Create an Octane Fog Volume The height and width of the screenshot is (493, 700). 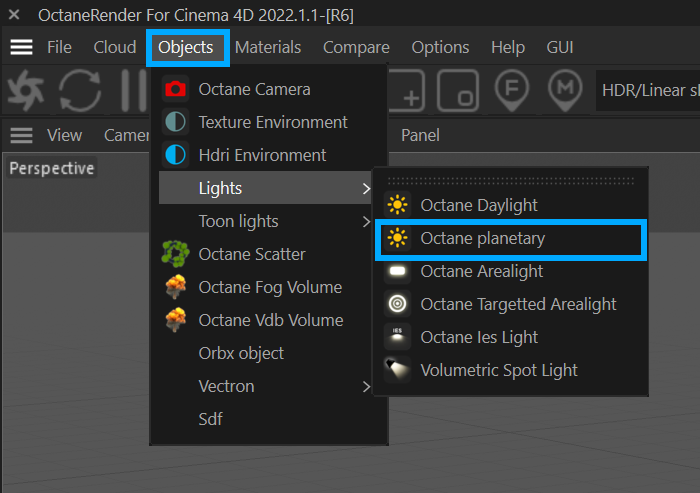(x=269, y=287)
